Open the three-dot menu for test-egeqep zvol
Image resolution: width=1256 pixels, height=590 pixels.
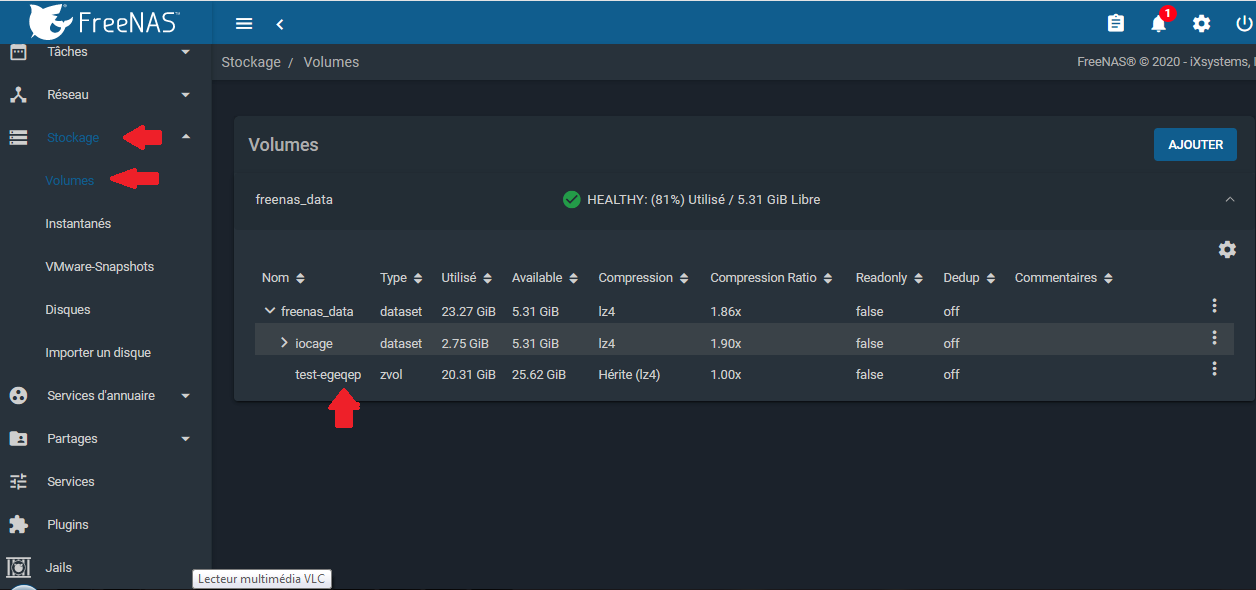pos(1214,369)
